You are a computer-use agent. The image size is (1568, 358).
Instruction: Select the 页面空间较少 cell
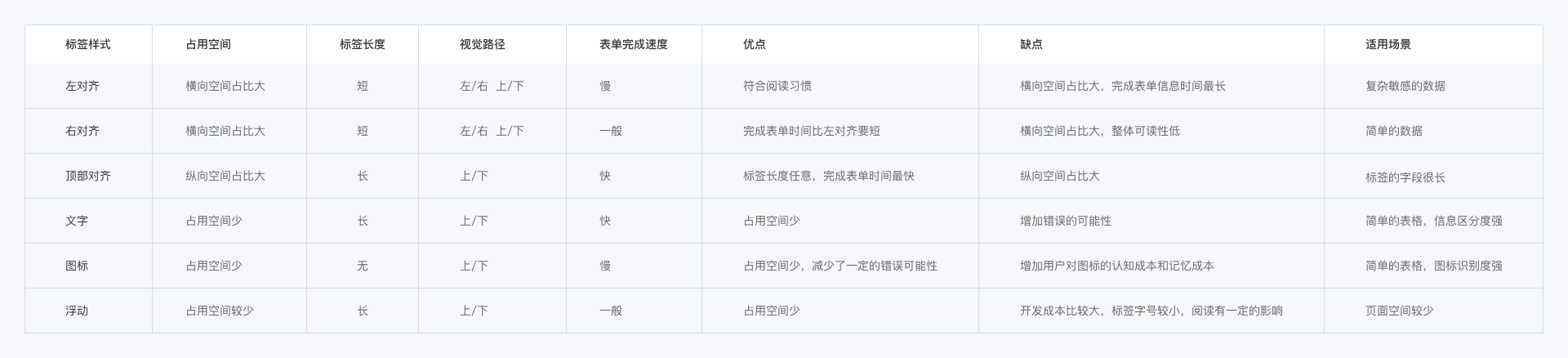(x=1400, y=311)
